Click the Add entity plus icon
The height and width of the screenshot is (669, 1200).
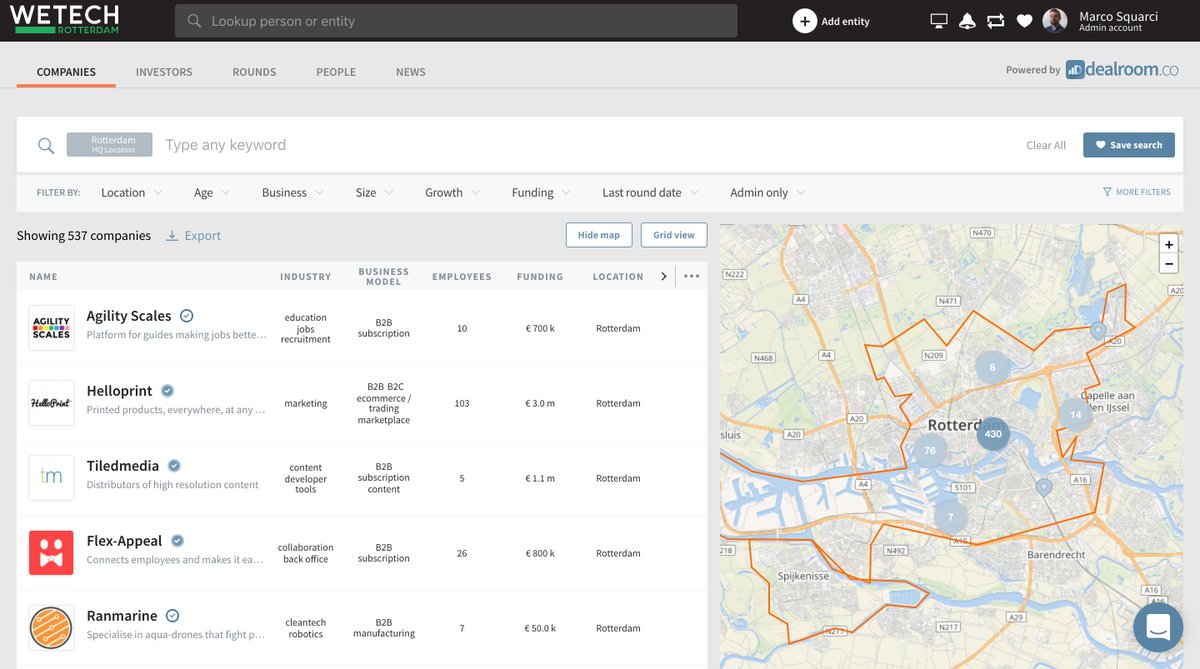(804, 21)
